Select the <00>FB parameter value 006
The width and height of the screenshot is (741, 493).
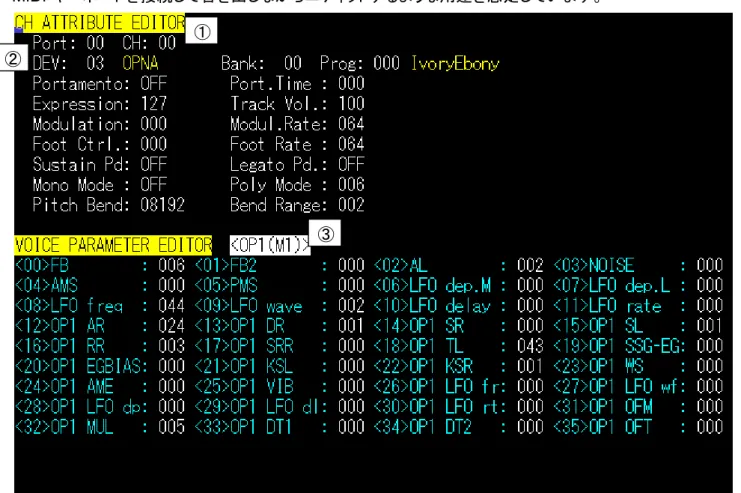point(172,266)
